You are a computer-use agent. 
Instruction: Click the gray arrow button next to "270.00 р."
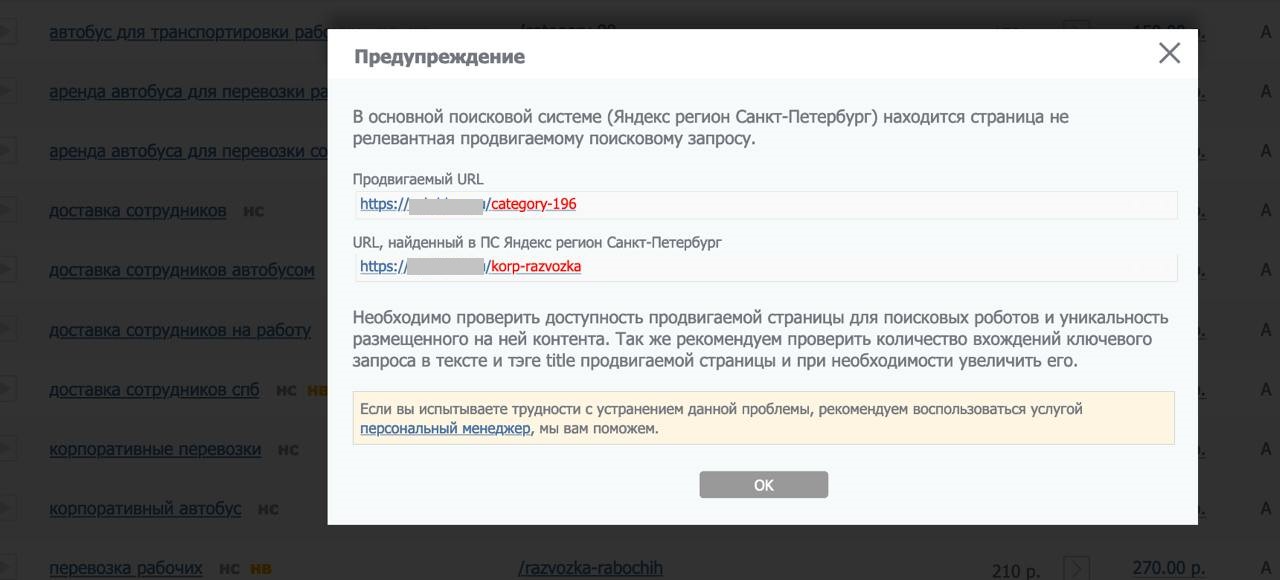click(1076, 566)
